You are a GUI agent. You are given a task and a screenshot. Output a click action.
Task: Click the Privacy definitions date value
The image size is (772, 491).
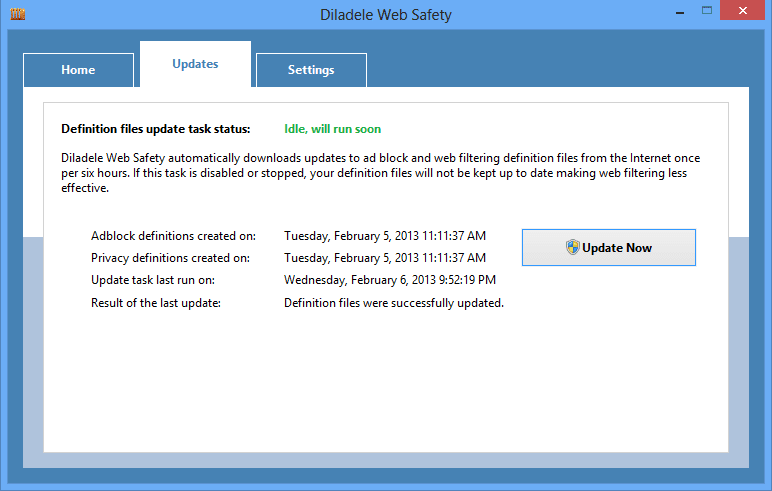click(x=385, y=258)
